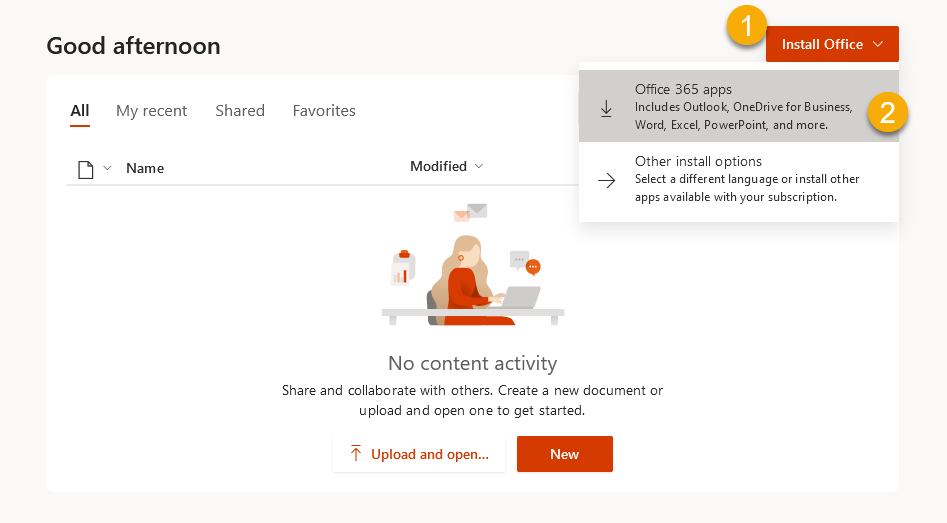Click download arrow icon beside Office 365 apps
Image resolution: width=947 pixels, height=523 pixels.
tap(606, 109)
